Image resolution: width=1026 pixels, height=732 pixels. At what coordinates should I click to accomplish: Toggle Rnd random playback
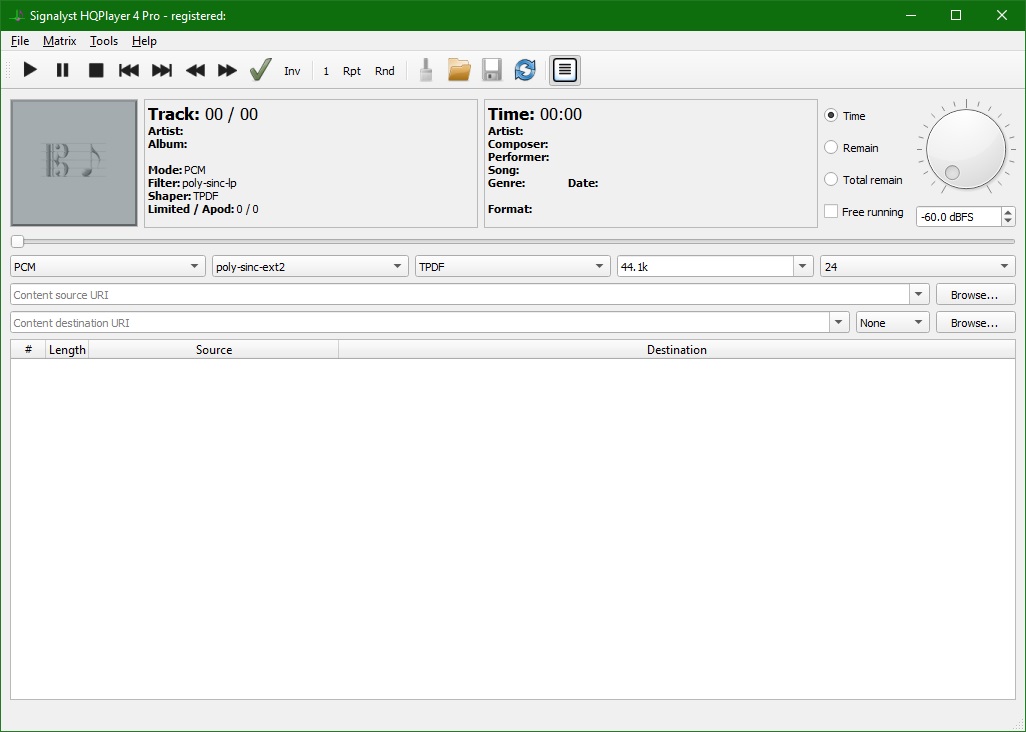(385, 71)
